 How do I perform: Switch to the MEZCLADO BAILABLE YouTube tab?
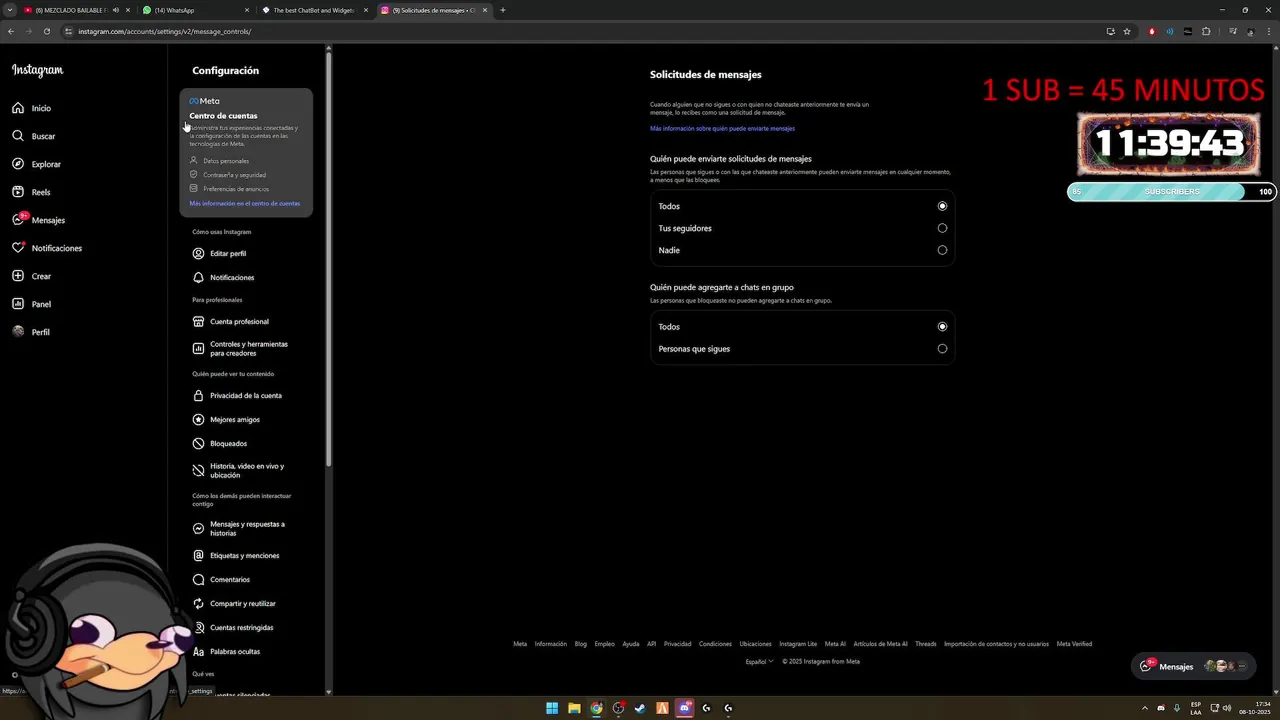[76, 10]
